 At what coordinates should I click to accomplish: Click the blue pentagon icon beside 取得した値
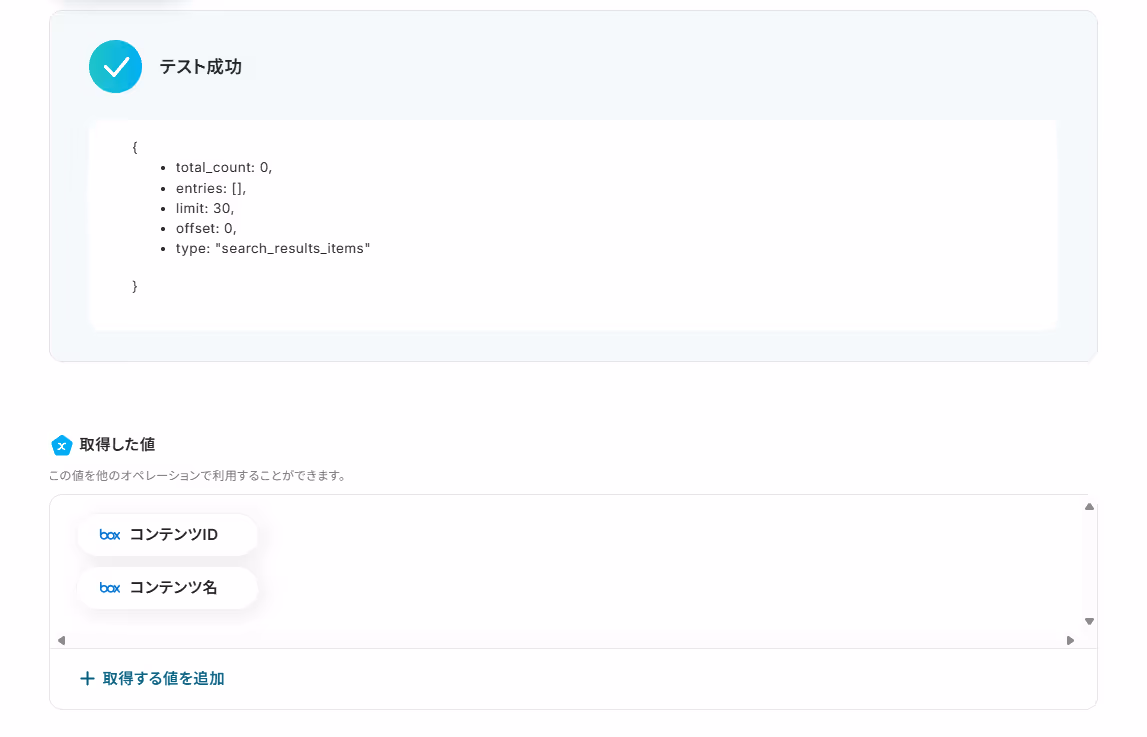coord(61,445)
